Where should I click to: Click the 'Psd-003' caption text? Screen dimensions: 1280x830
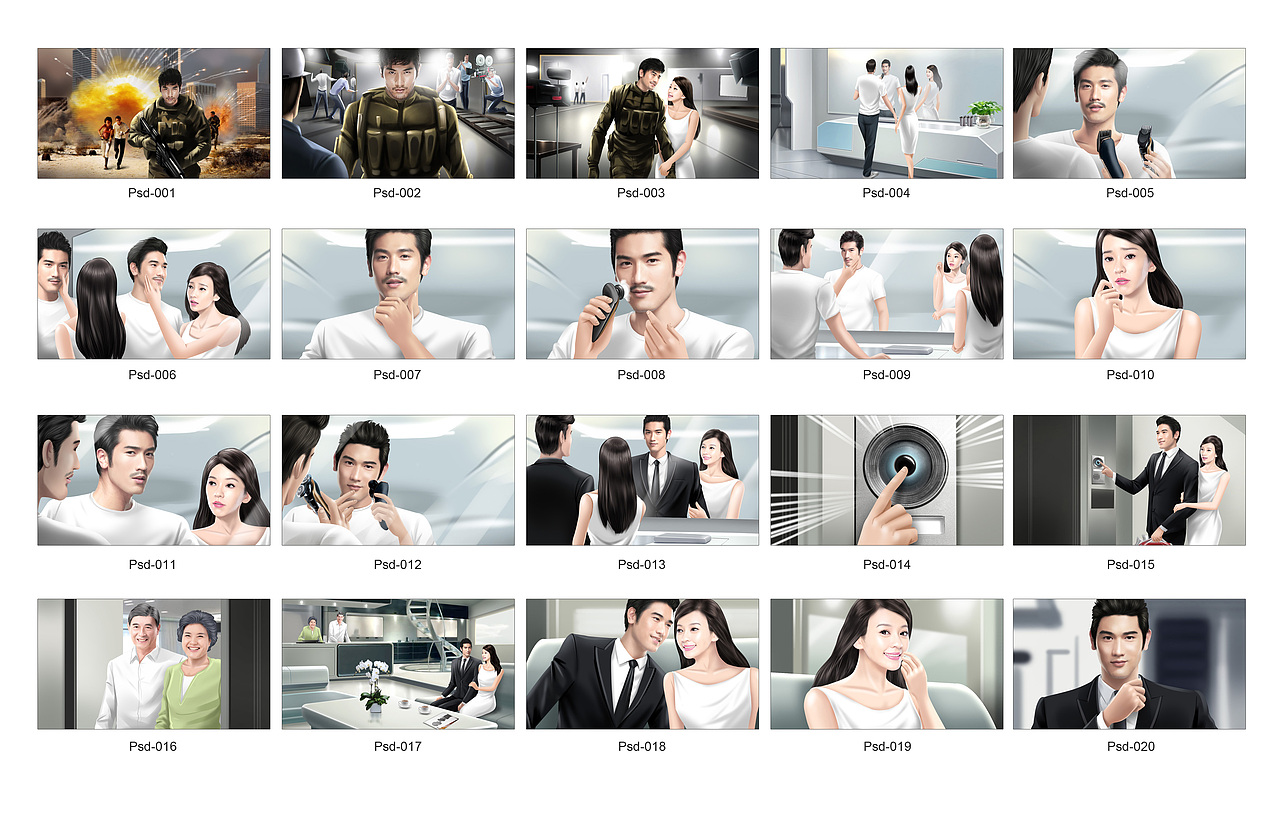641,193
